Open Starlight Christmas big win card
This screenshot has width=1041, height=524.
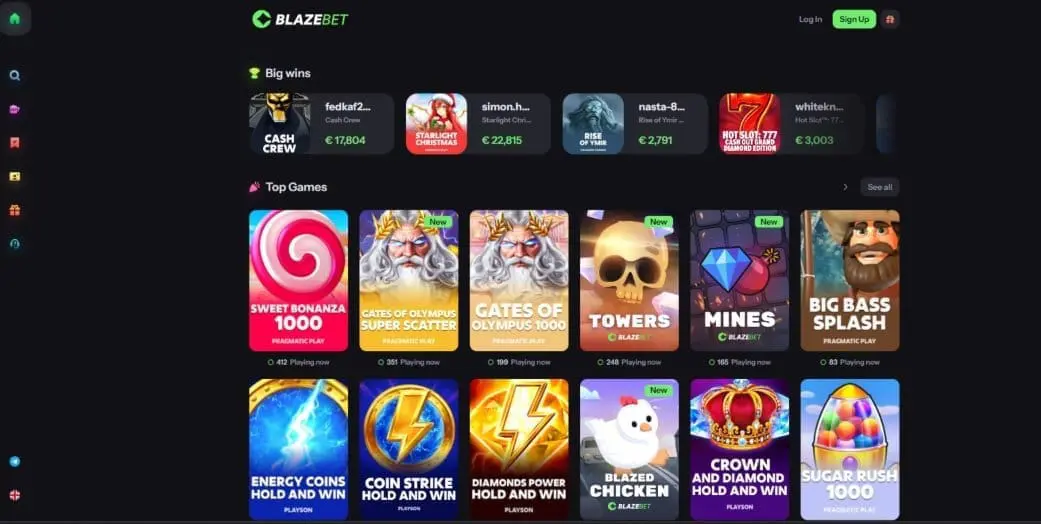(478, 124)
